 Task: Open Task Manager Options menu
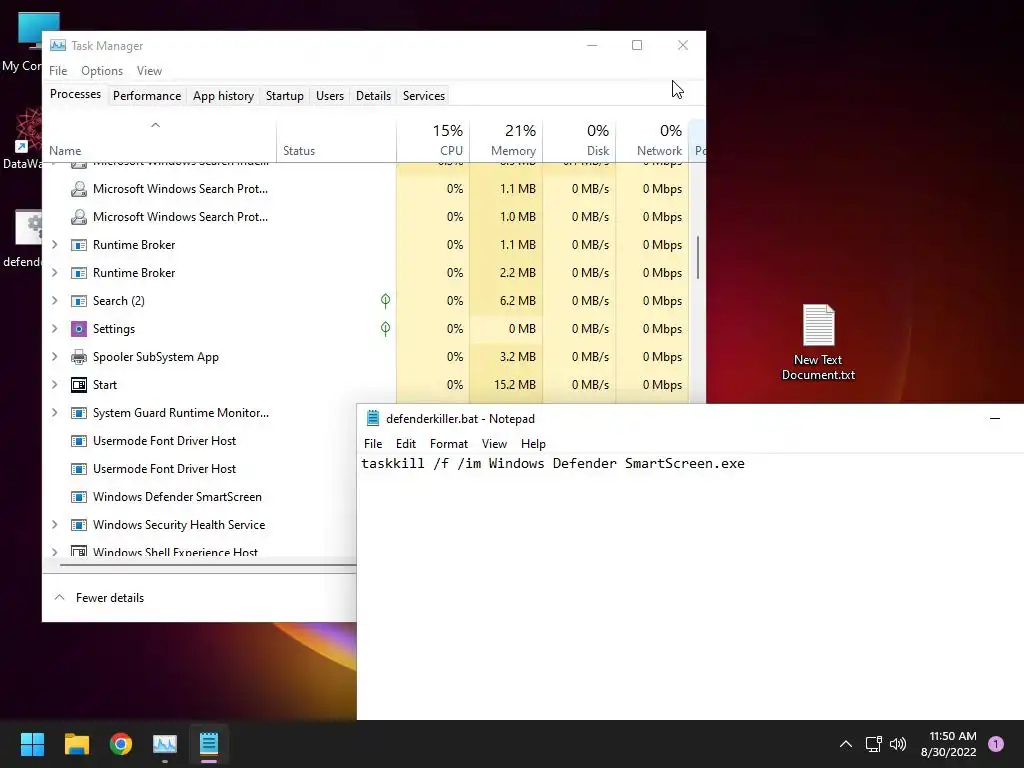pyautogui.click(x=102, y=71)
